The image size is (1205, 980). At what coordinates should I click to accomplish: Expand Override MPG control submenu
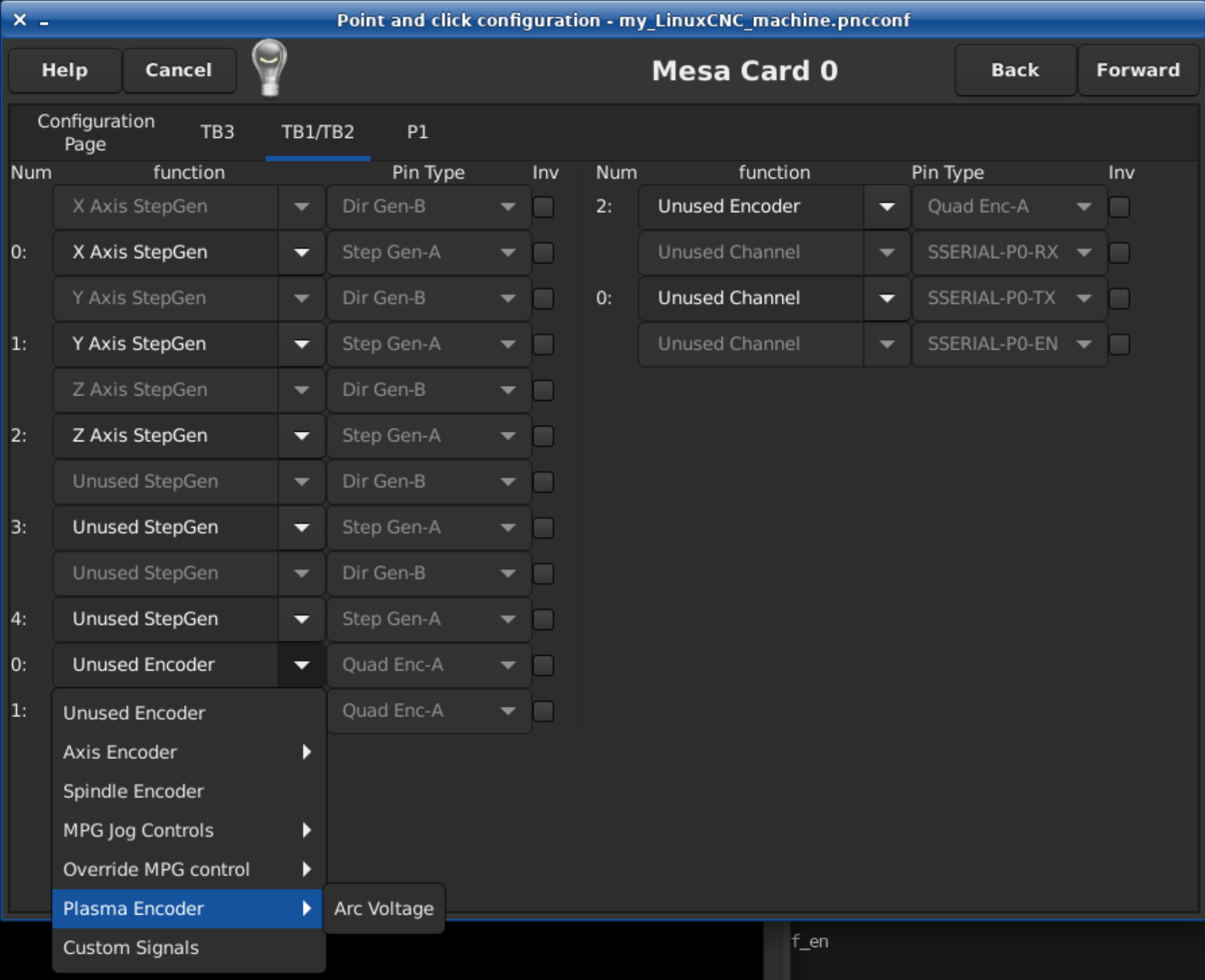tap(189, 870)
